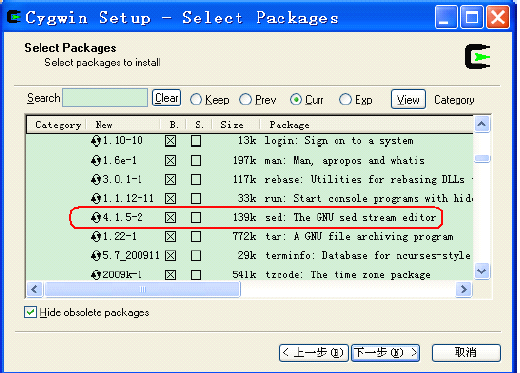
Task: Toggle the binary checkbox for login package
Action: pyautogui.click(x=170, y=141)
